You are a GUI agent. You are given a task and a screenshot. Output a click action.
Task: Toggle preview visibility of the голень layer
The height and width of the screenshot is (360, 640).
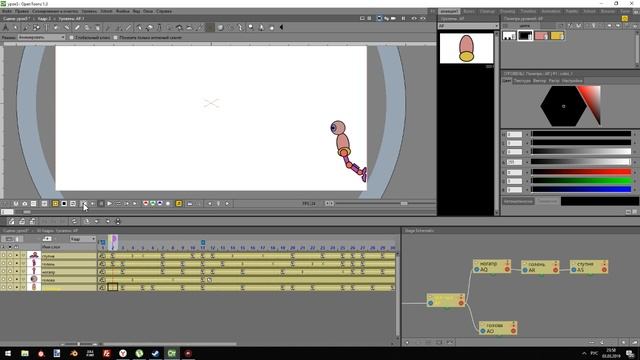(4, 264)
